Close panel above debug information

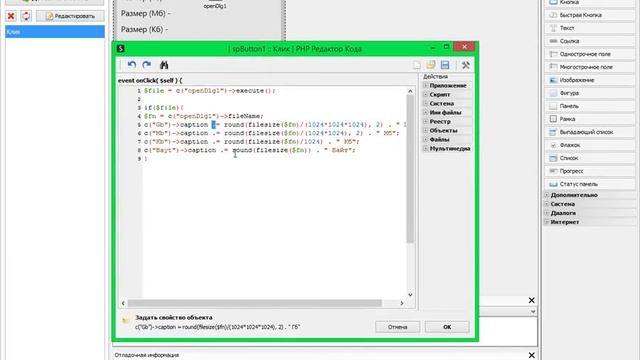click(531, 300)
